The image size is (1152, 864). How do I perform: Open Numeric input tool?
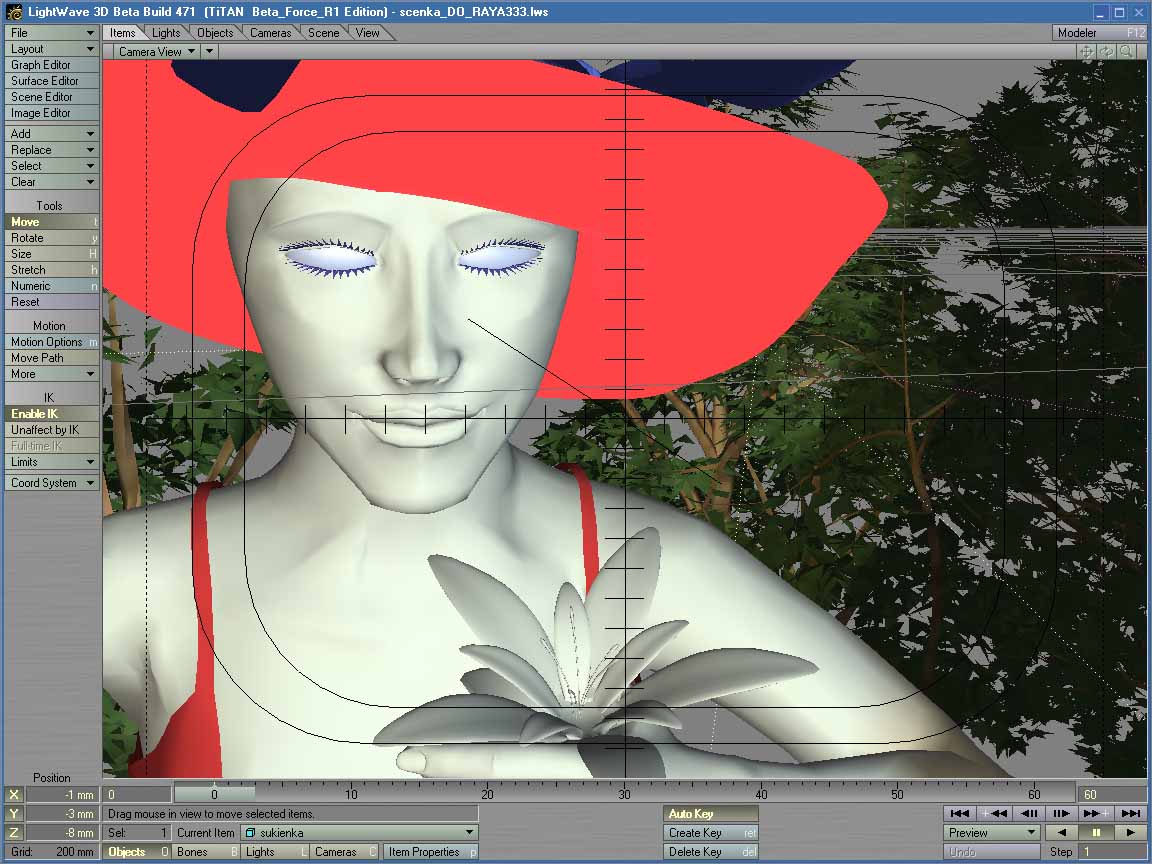tap(51, 286)
